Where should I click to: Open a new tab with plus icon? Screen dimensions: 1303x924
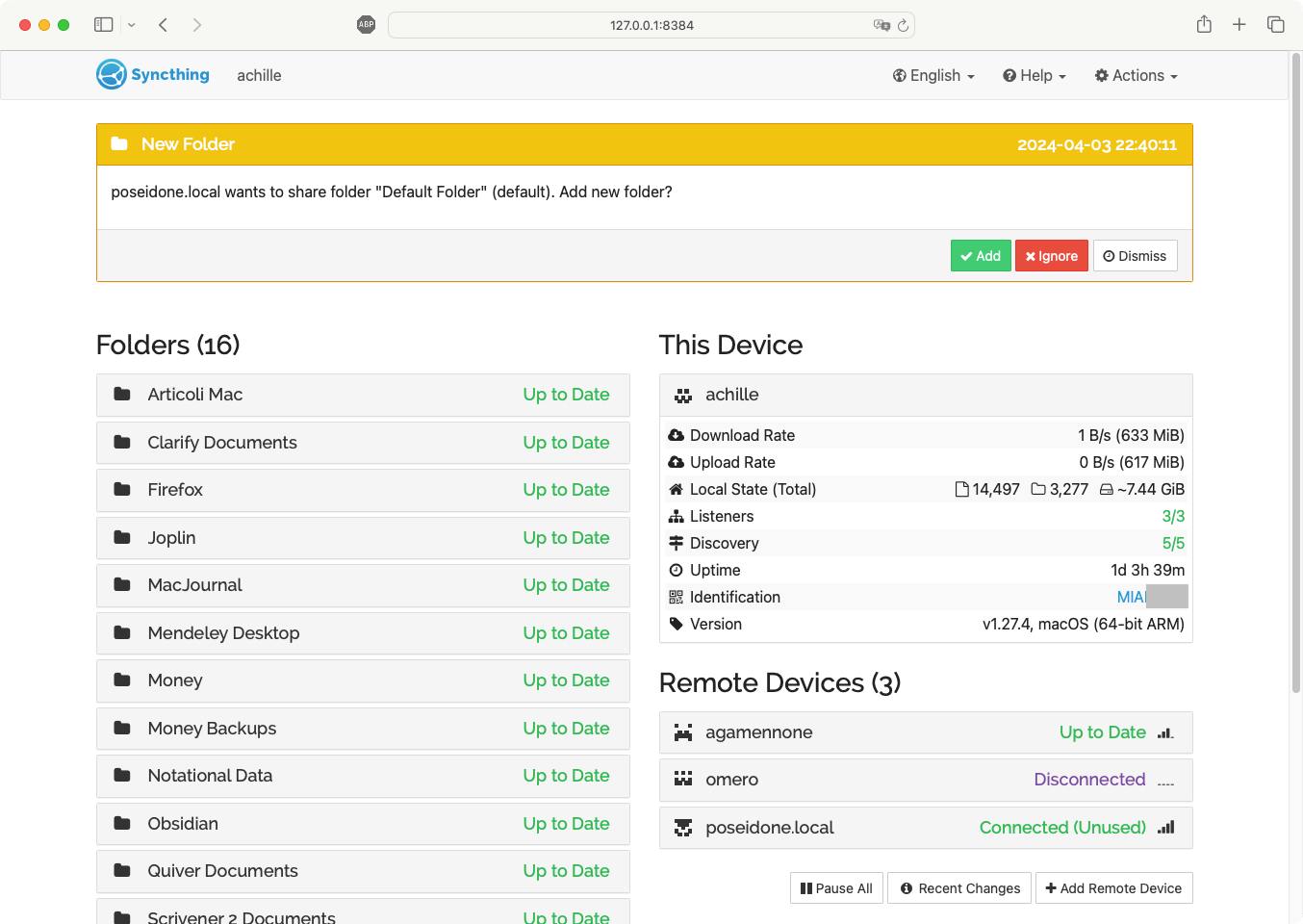[x=1239, y=25]
